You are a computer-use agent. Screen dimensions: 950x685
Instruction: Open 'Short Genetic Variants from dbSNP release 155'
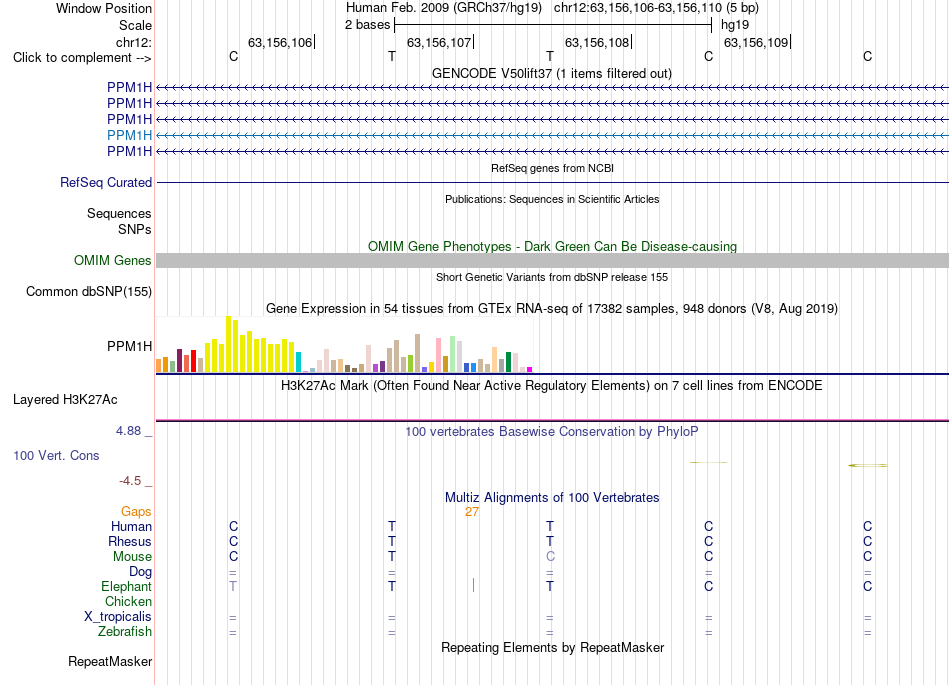pyautogui.click(x=552, y=277)
